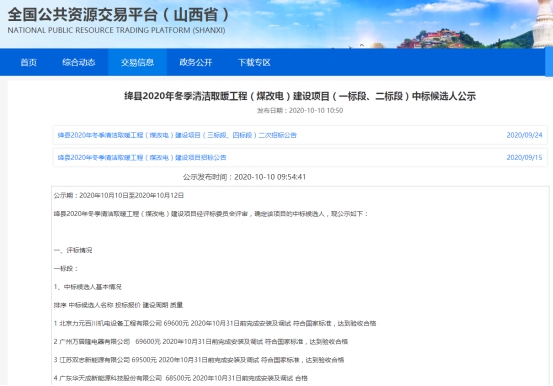Viewport: 553px width, 386px height.
Task: Click the 一标段： heading
Action: tap(66, 269)
